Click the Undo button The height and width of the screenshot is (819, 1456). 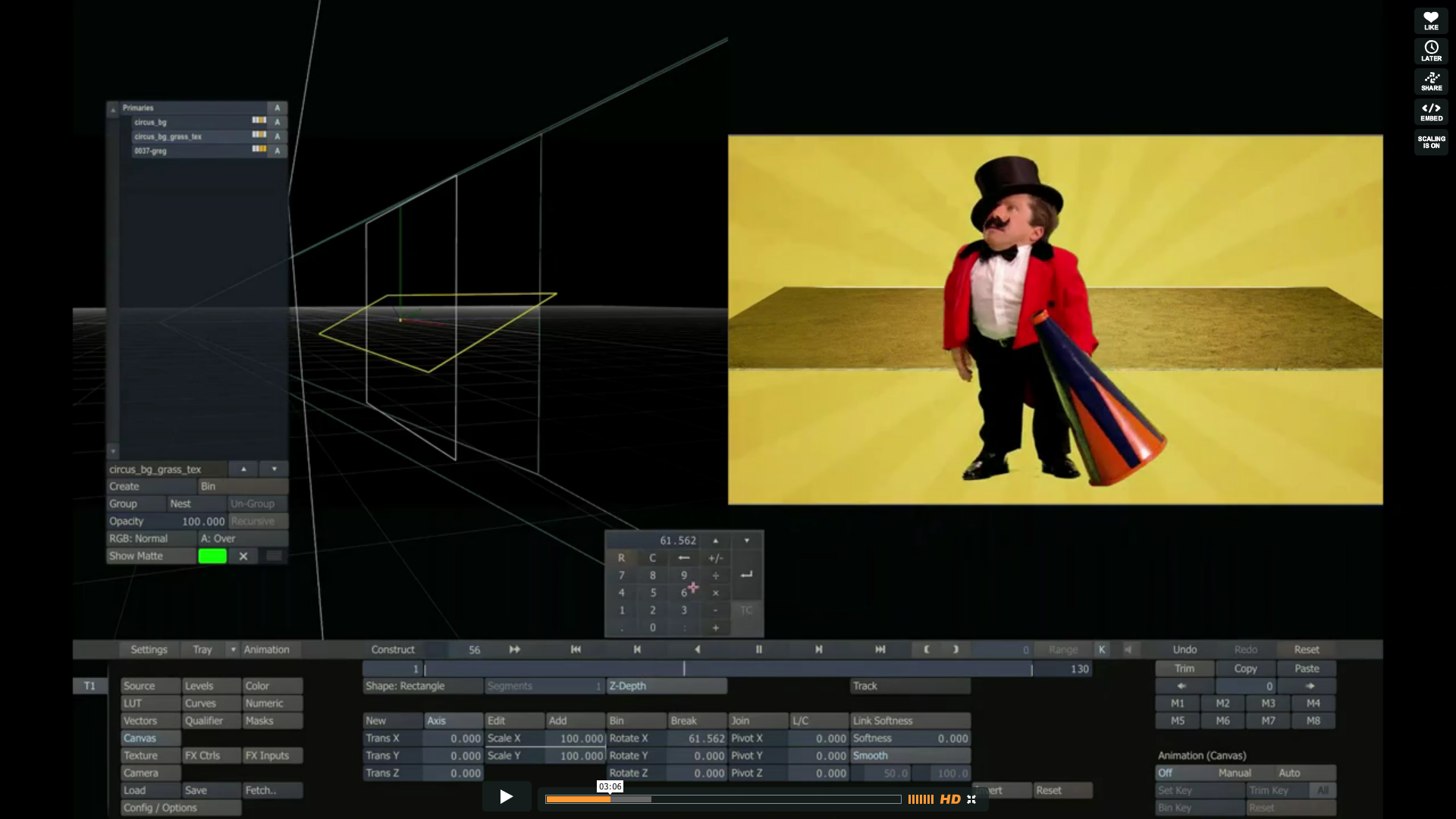coord(1185,649)
